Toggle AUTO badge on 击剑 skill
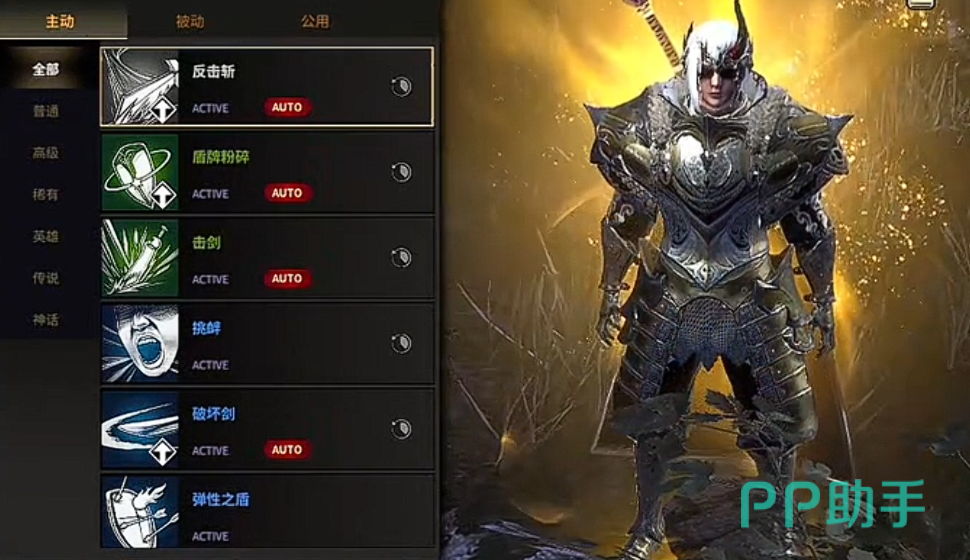 tap(287, 278)
